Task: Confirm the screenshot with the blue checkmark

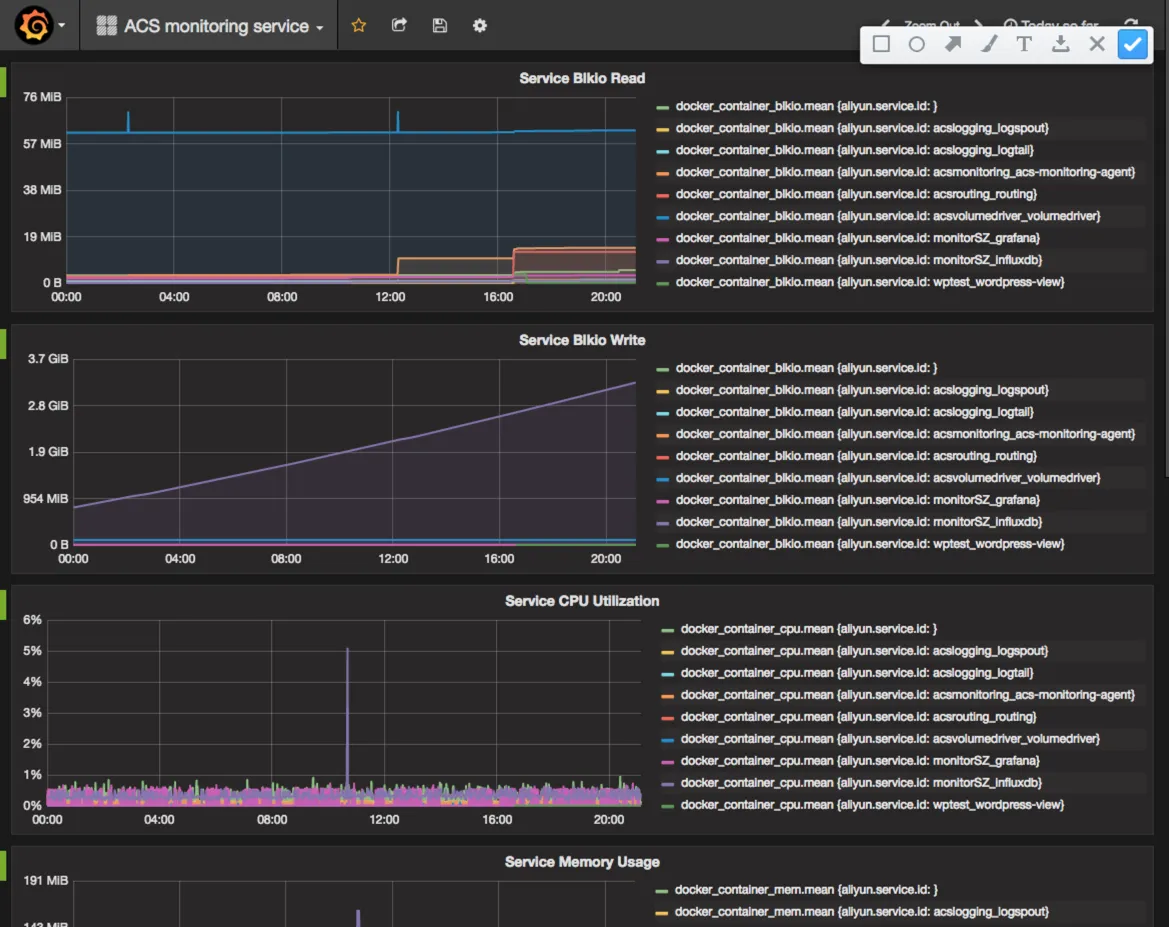Action: [1132, 44]
